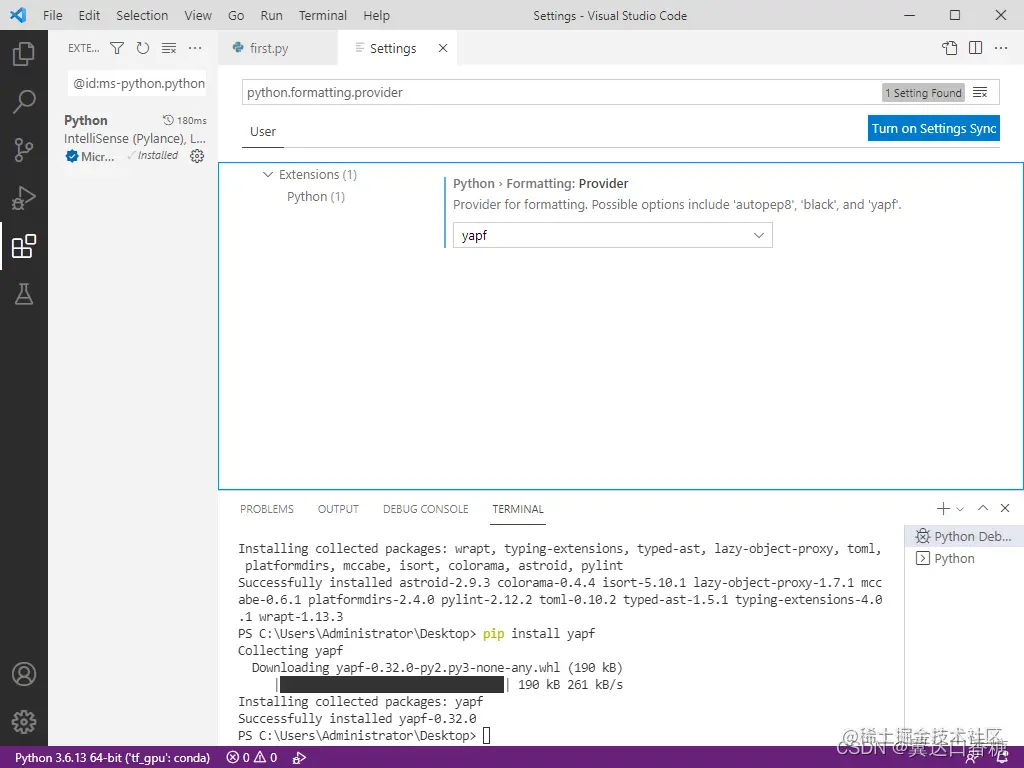Screen dimensions: 1024x768
Task: Click the Installed label on Python extension
Action: (x=157, y=155)
